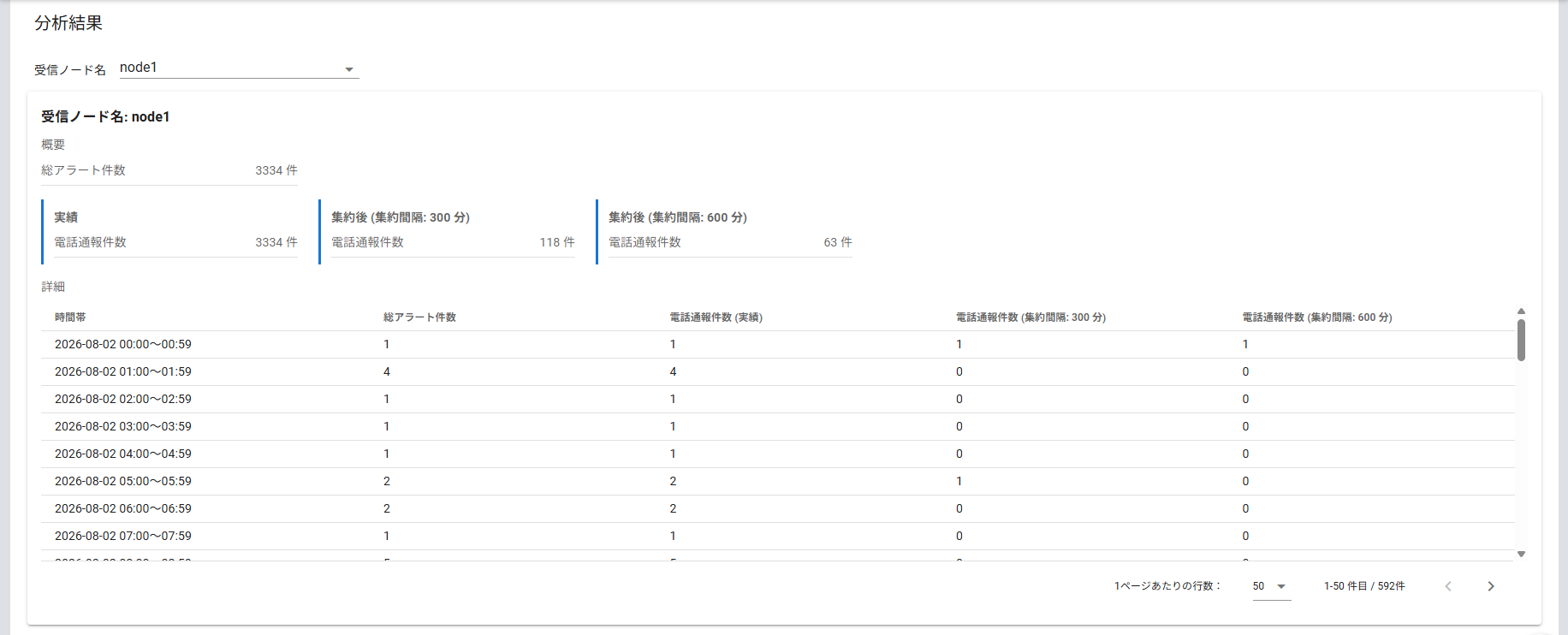Click the node1 dropdown arrow
Image resolution: width=1568 pixels, height=635 pixels.
[x=349, y=69]
